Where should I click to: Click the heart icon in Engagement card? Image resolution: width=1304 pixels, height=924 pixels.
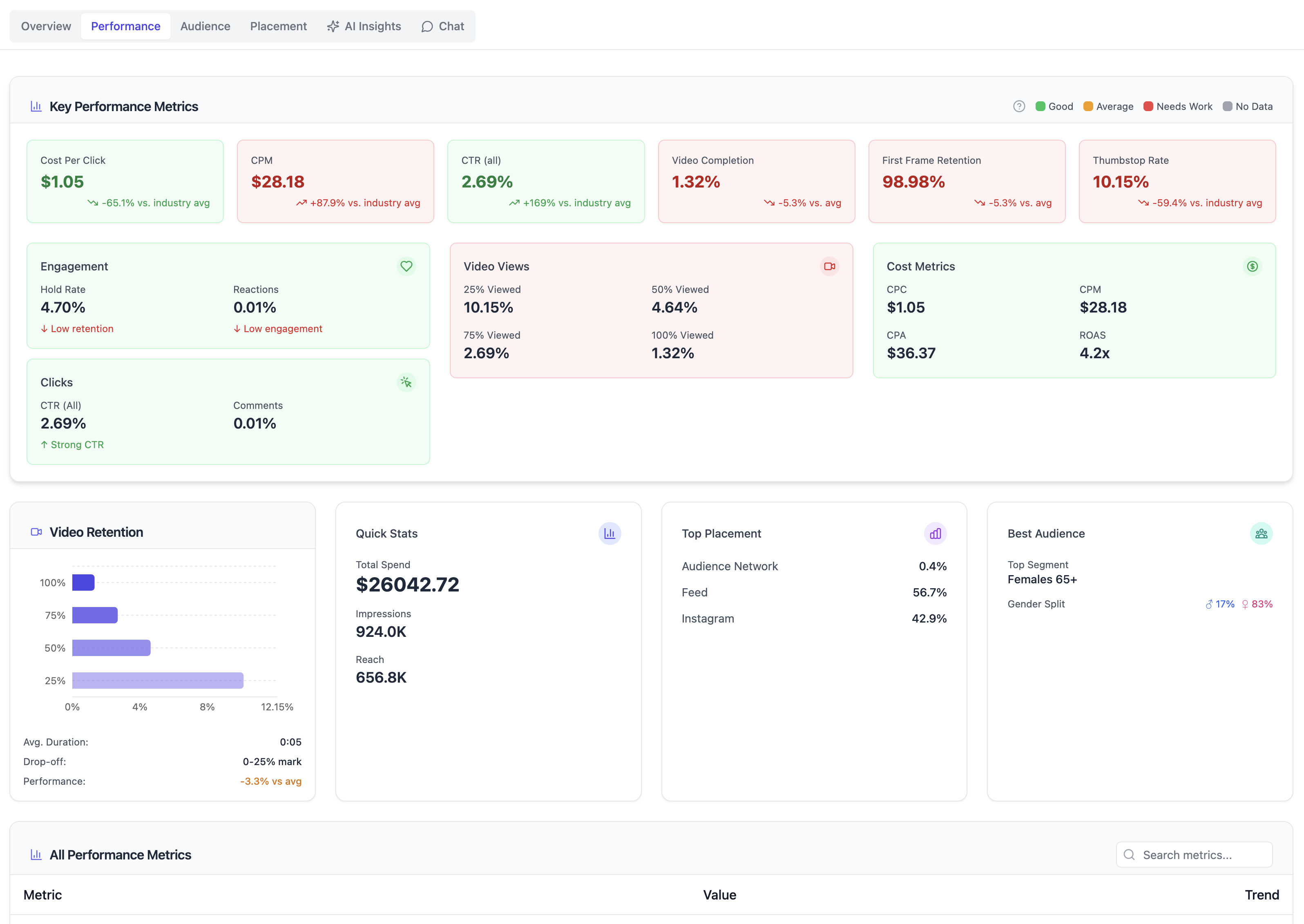[x=406, y=266]
